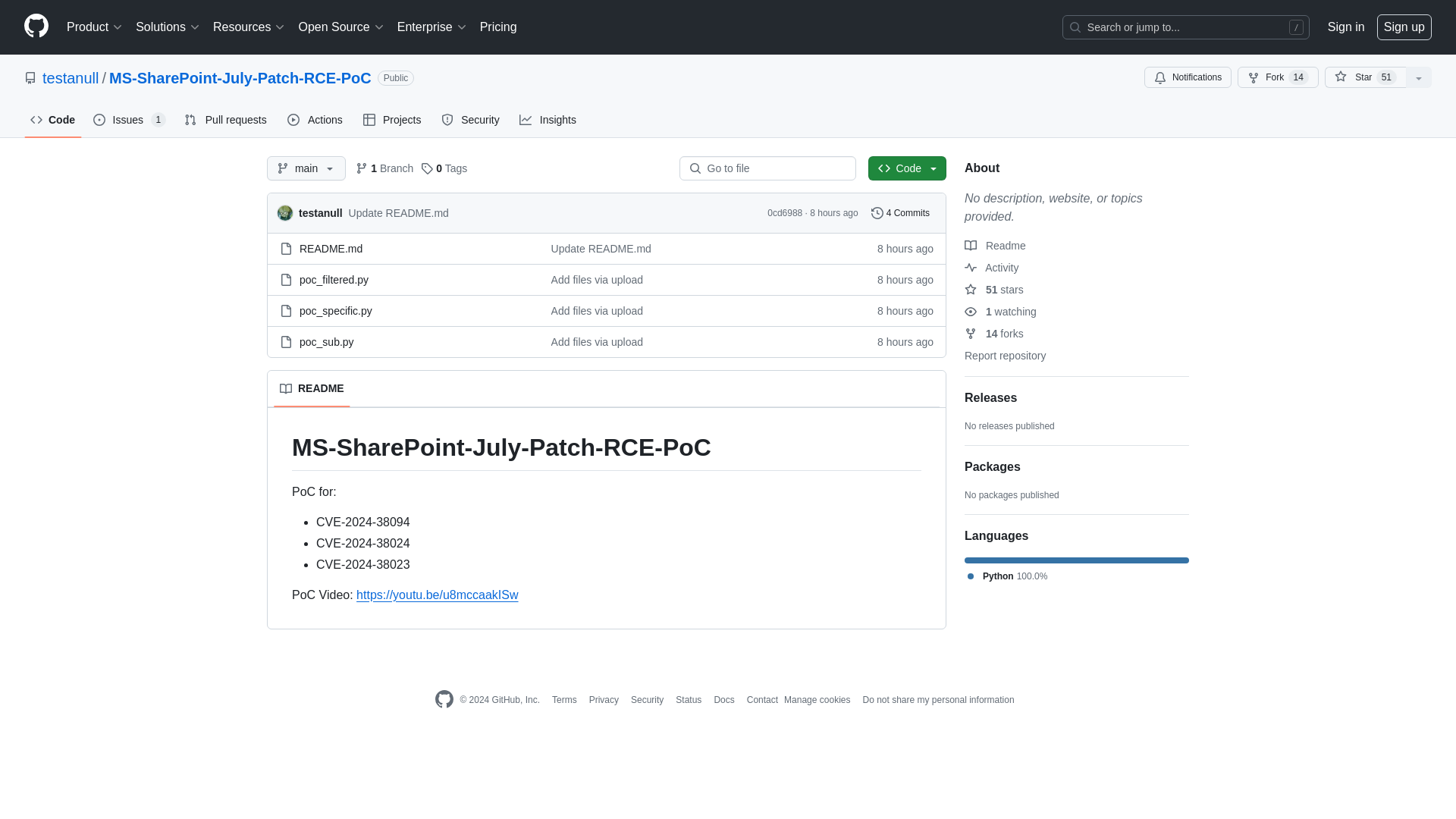
Task: Click the fork icon beside 14 forks
Action: pyautogui.click(x=971, y=334)
